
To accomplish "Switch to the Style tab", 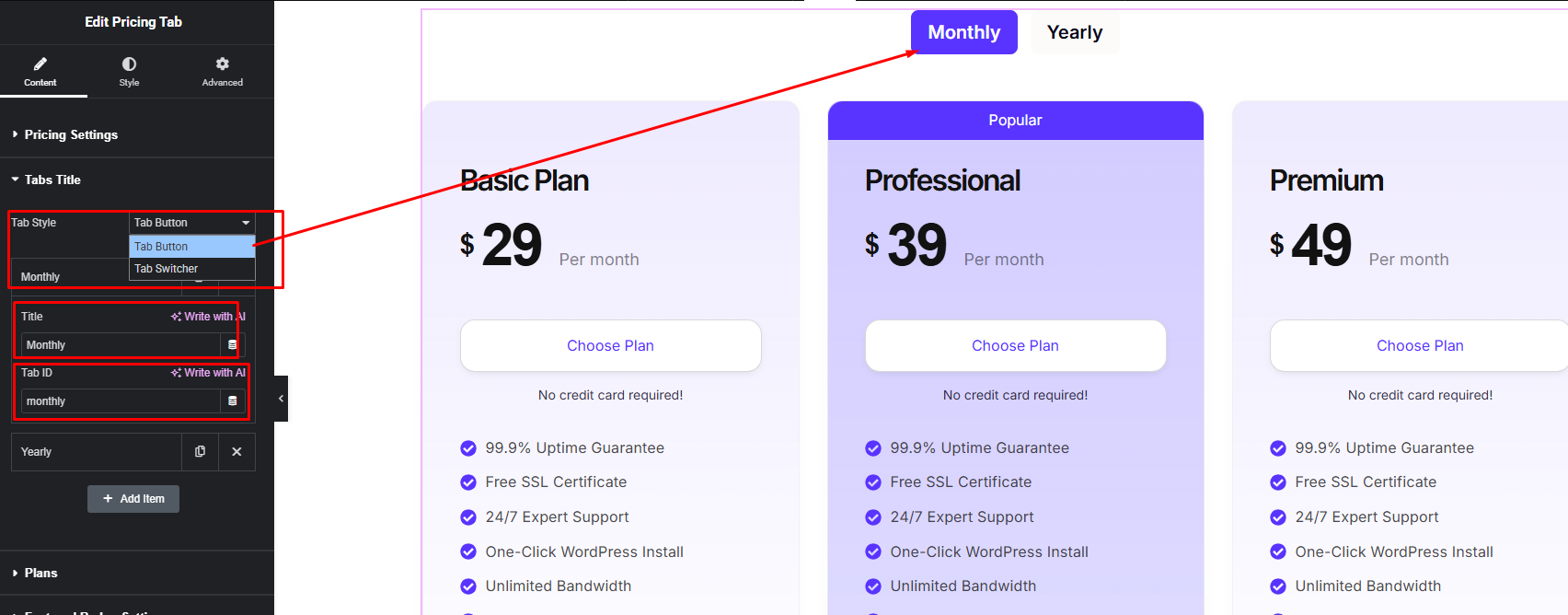I will (129, 71).
